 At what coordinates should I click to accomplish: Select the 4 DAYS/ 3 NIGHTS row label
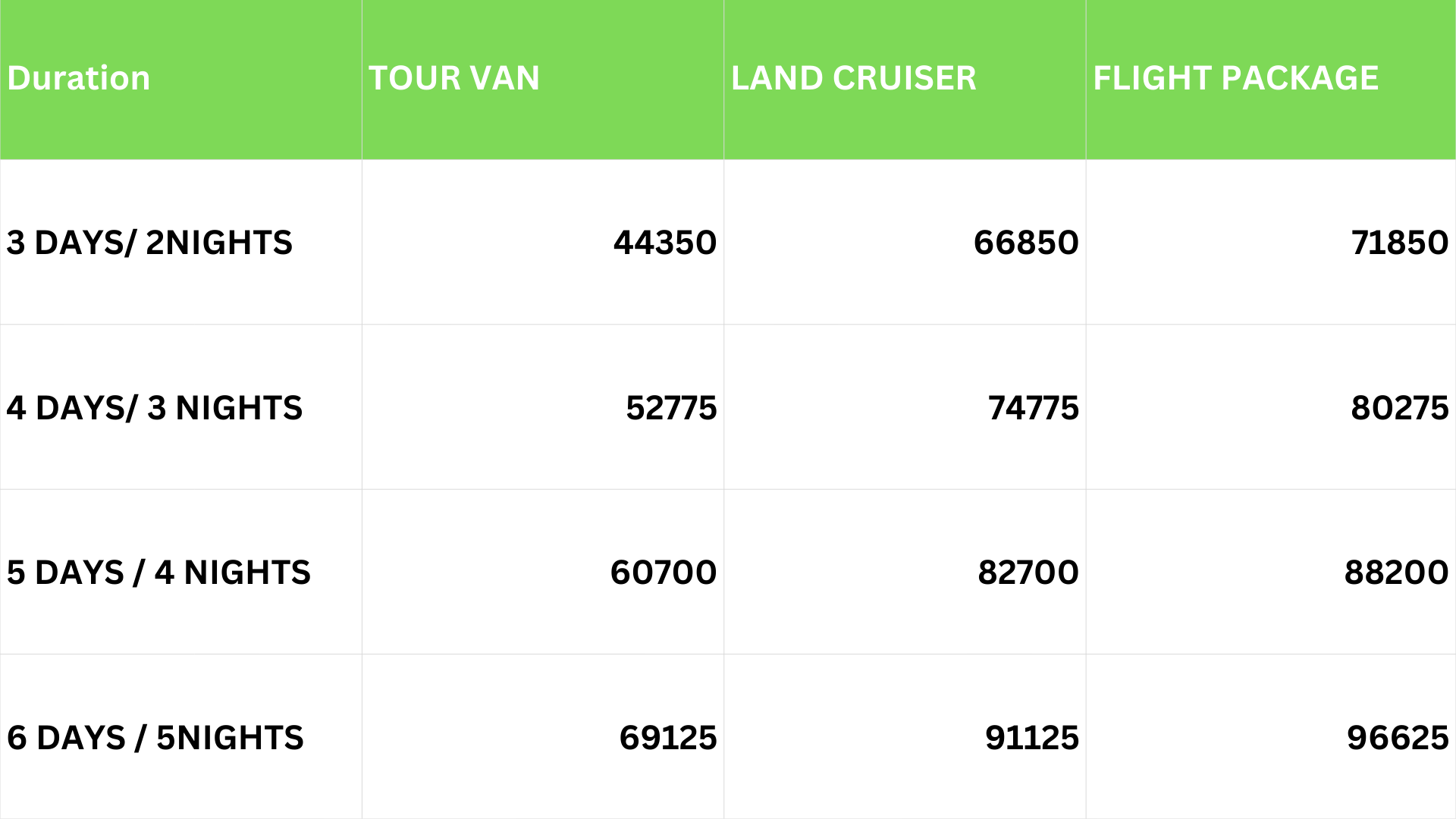155,408
